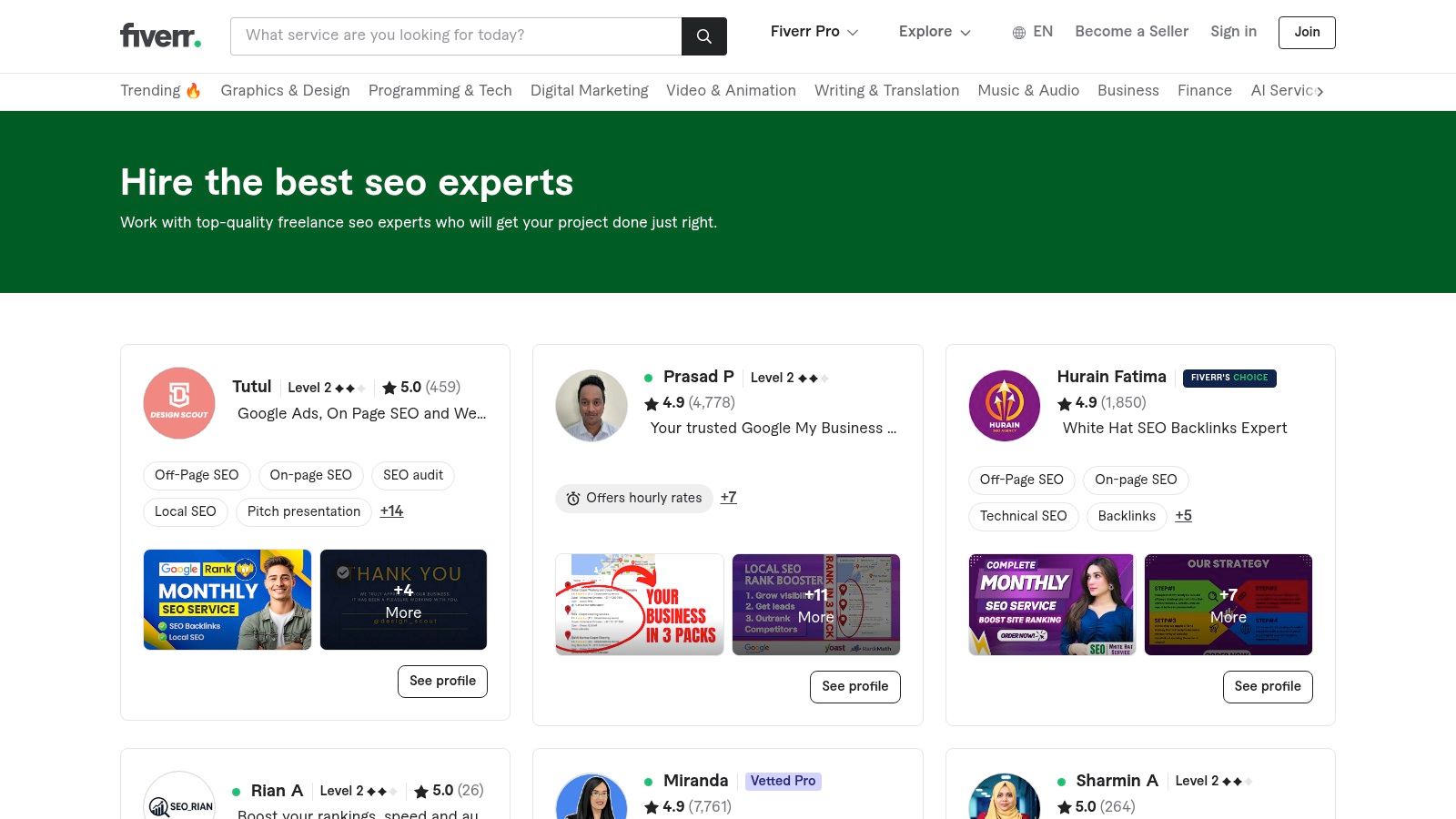Image resolution: width=1456 pixels, height=819 pixels.
Task: Click the star rating icon on Tutul's card
Action: (389, 387)
